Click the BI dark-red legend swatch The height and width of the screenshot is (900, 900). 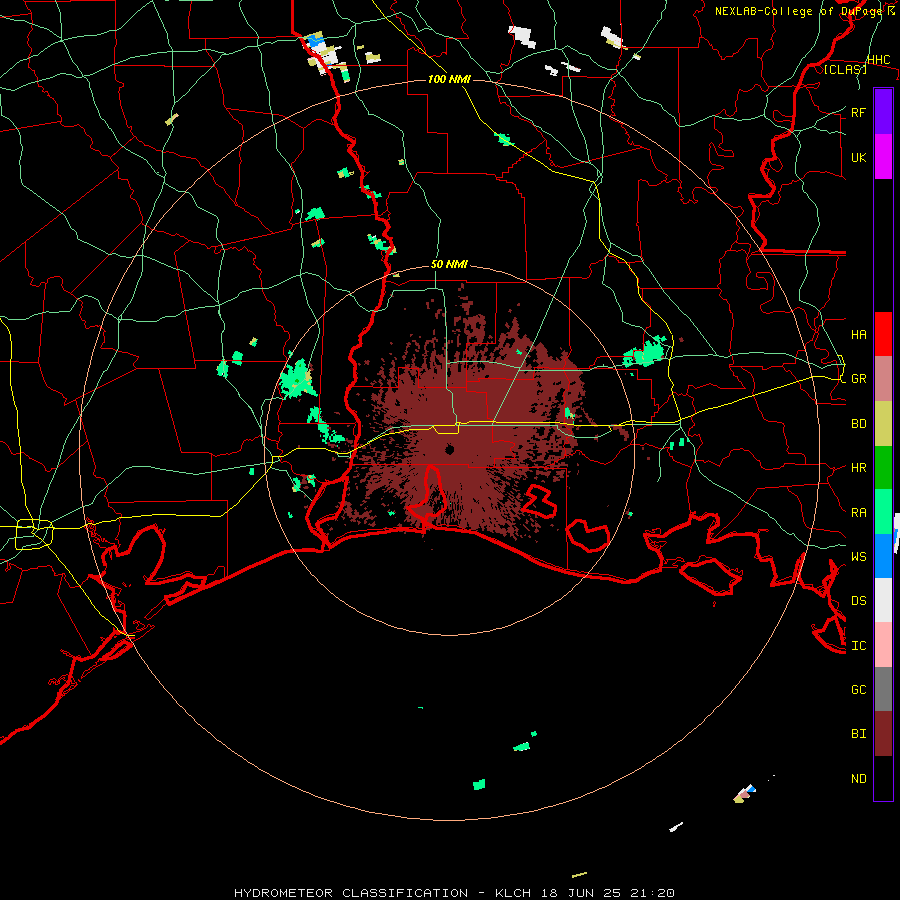pyautogui.click(x=883, y=734)
